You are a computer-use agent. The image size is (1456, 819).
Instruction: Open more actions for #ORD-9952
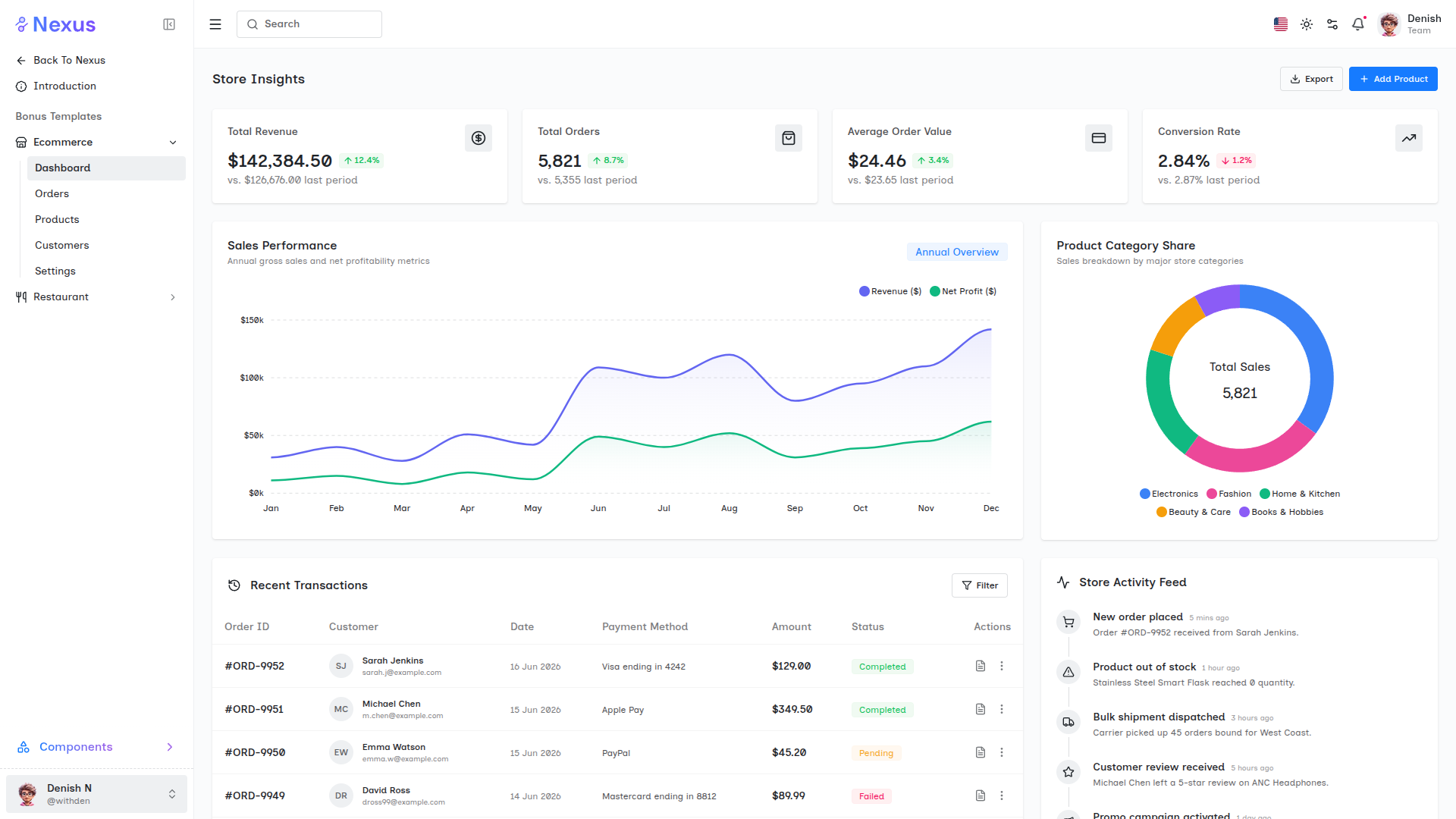point(1002,666)
